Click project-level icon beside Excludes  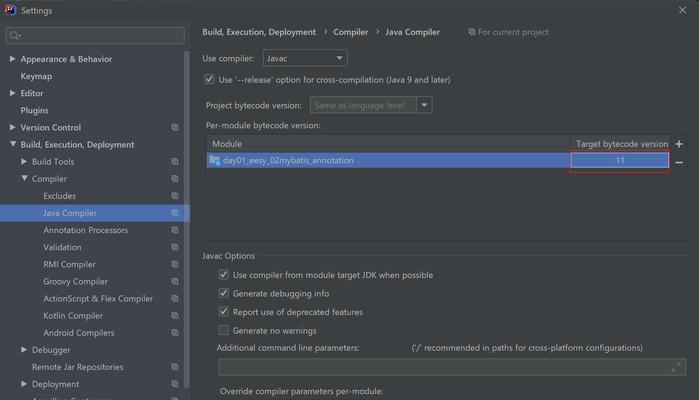coord(175,196)
